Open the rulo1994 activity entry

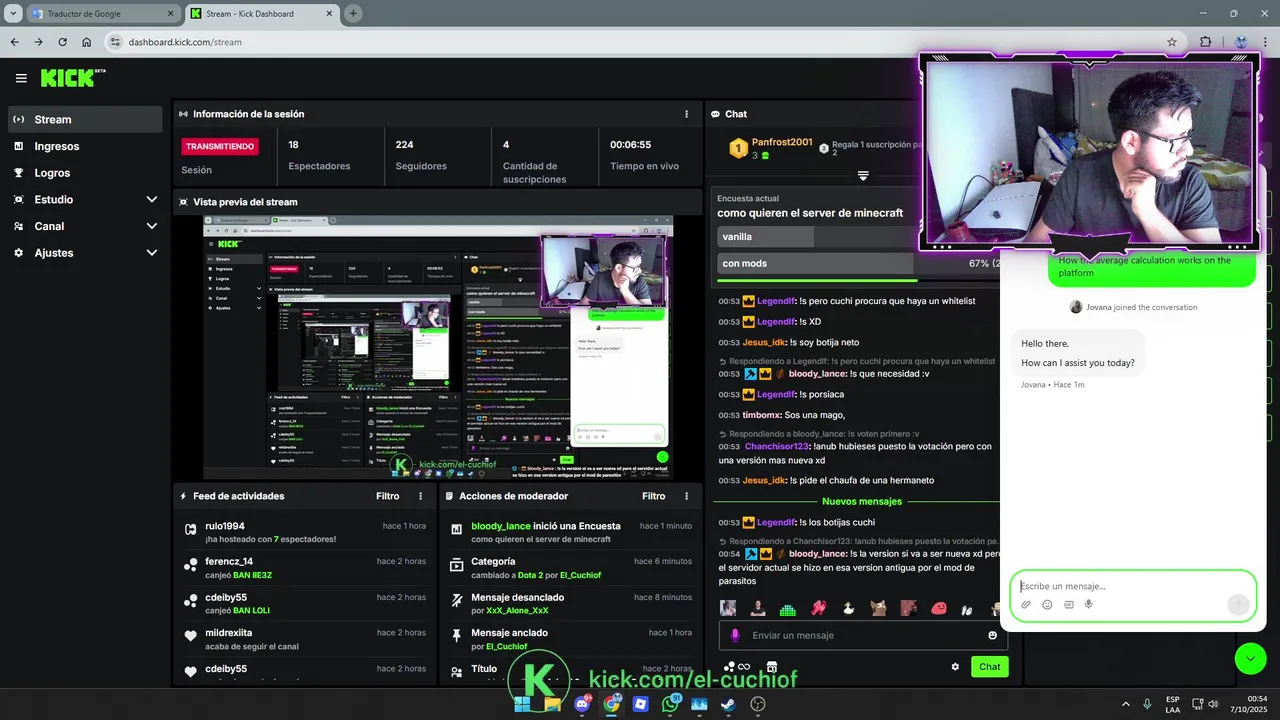click(x=304, y=532)
